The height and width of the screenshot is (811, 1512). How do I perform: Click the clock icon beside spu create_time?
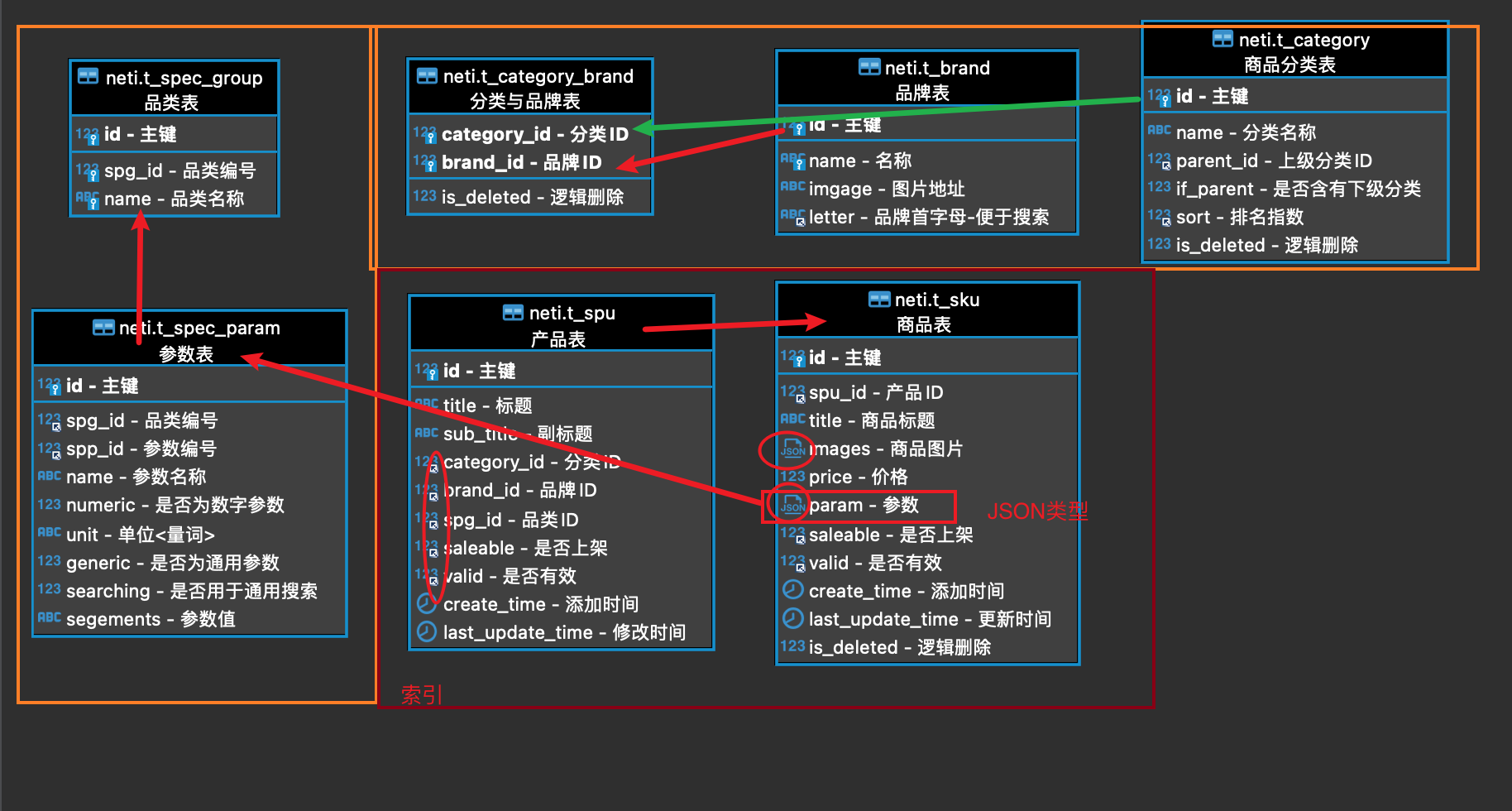426,604
